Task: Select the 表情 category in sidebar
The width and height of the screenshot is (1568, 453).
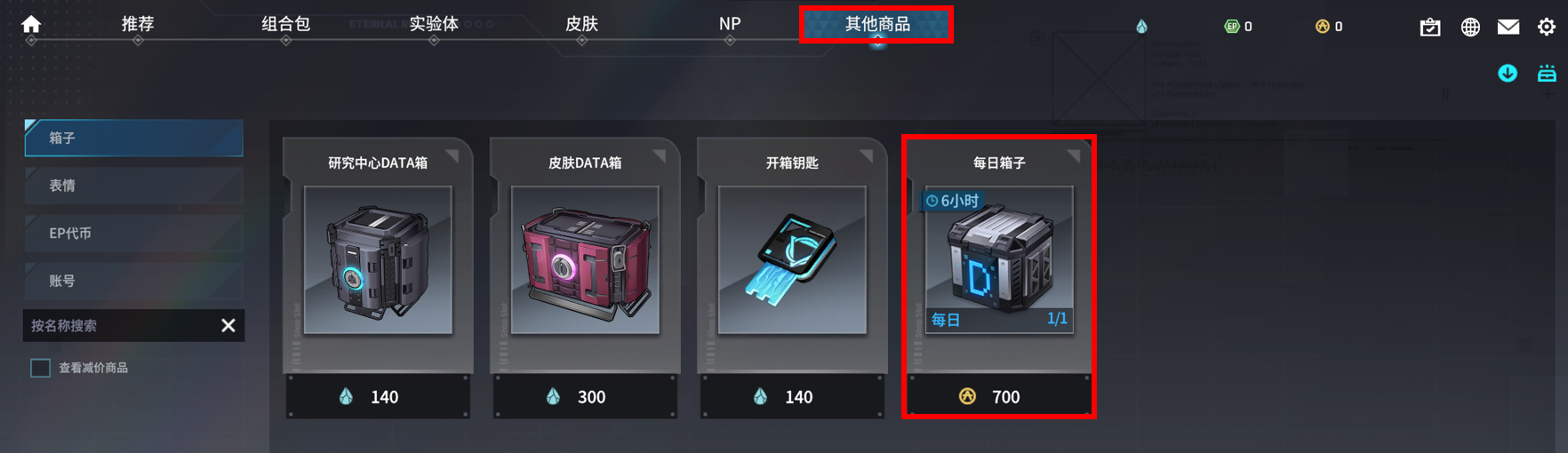Action: click(x=133, y=186)
